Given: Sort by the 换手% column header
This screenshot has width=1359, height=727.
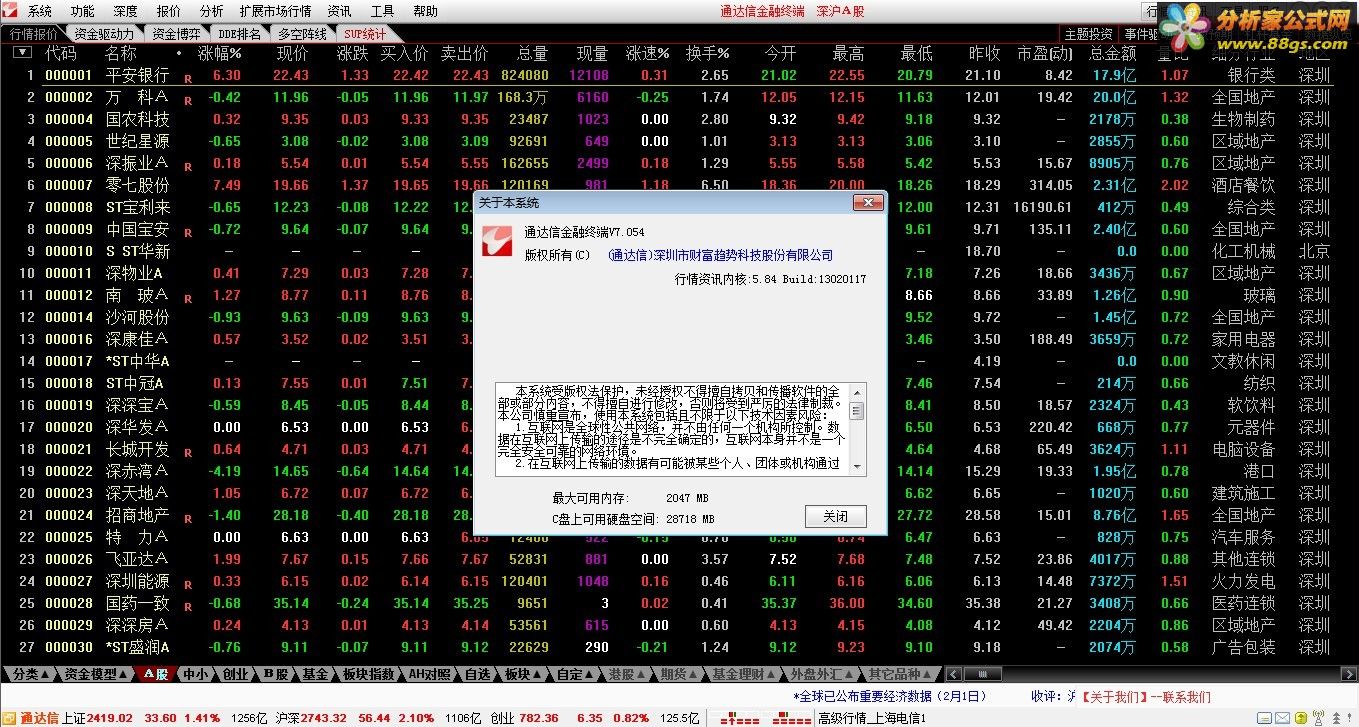Looking at the screenshot, I should pyautogui.click(x=707, y=53).
